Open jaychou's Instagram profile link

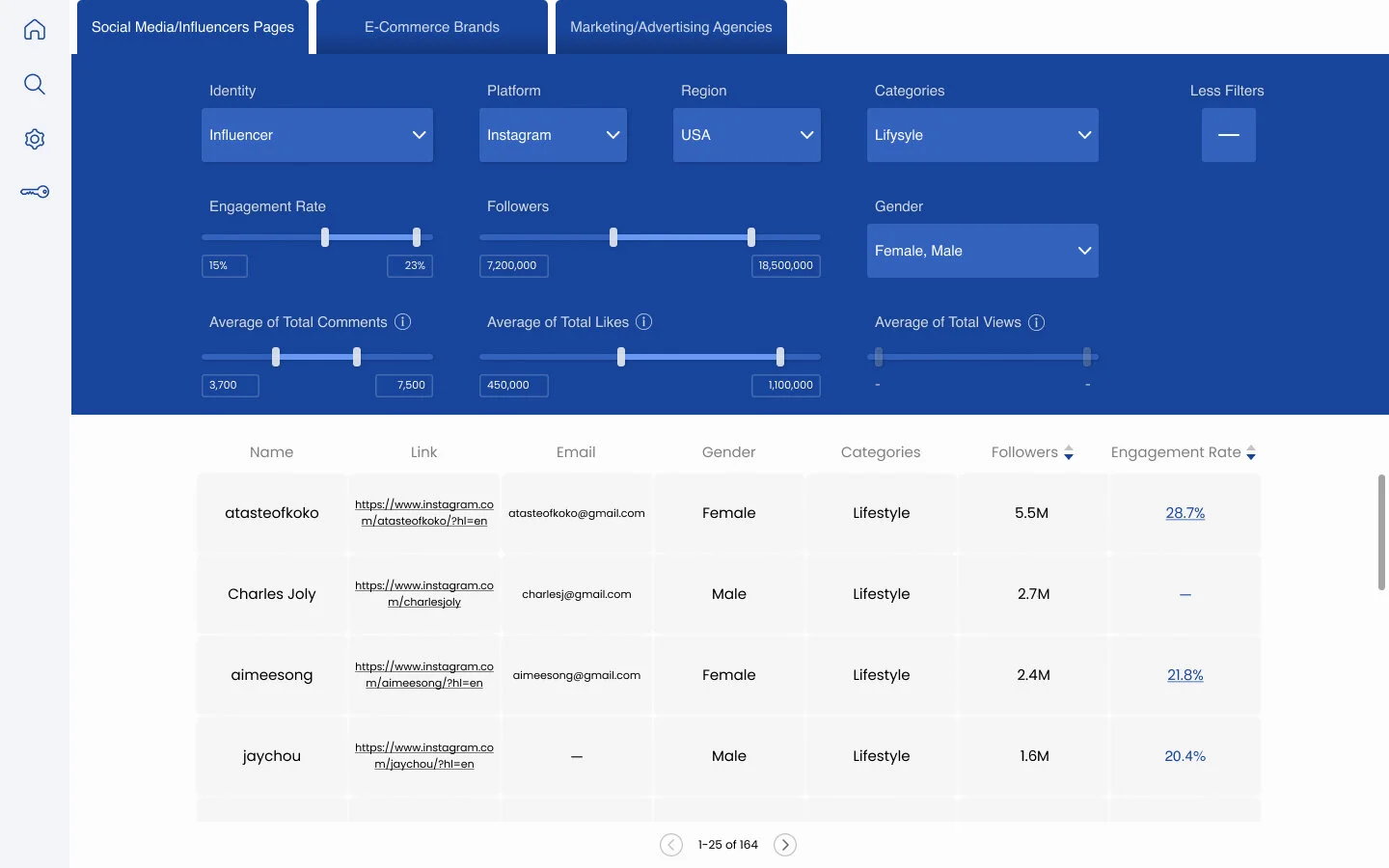point(424,756)
